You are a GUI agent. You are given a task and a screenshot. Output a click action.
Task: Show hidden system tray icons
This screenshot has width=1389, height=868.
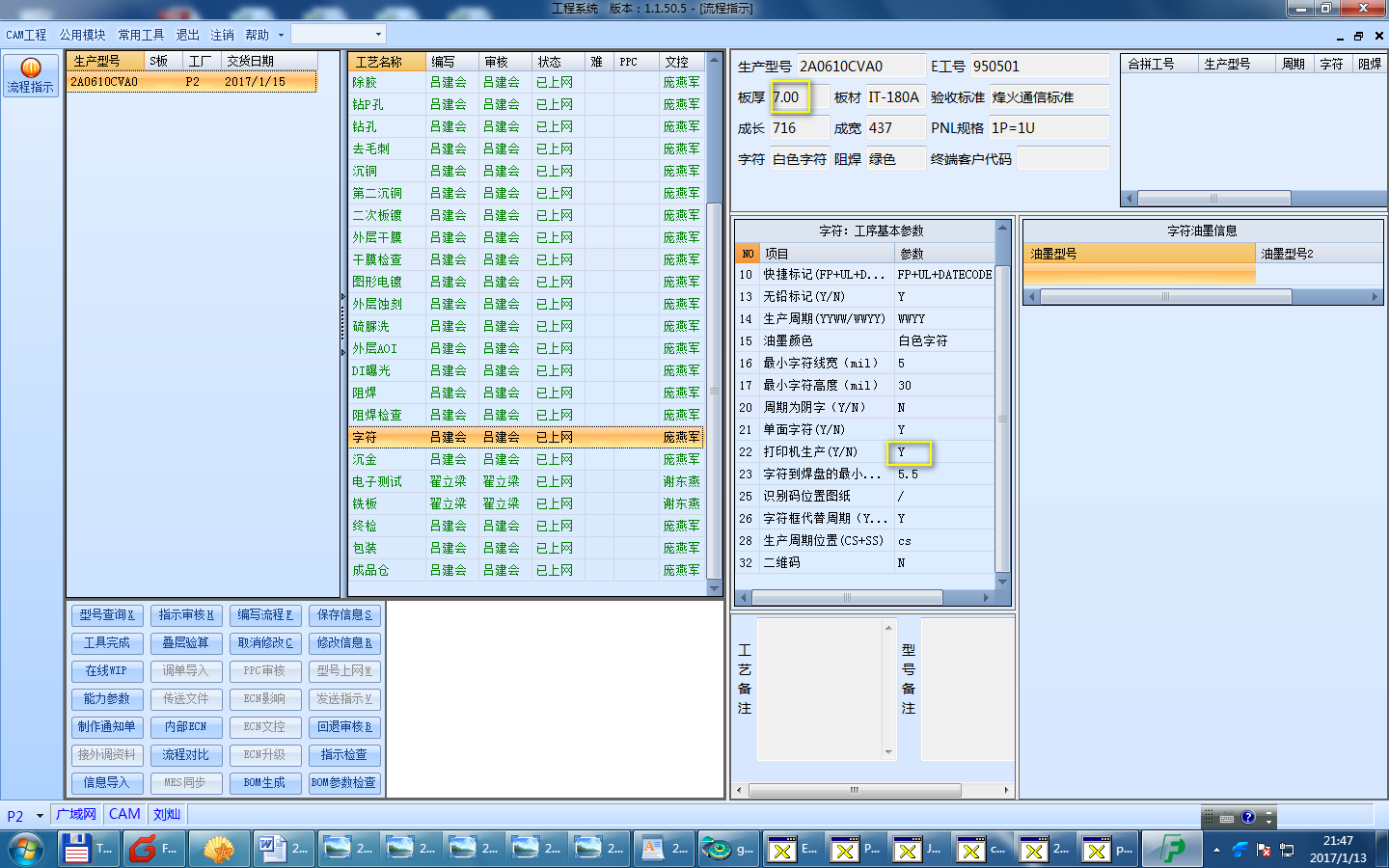(x=1216, y=850)
